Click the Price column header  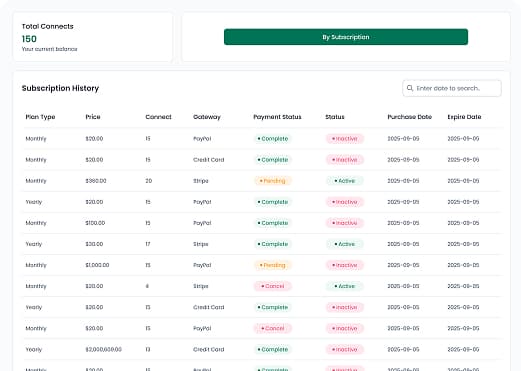tap(93, 117)
